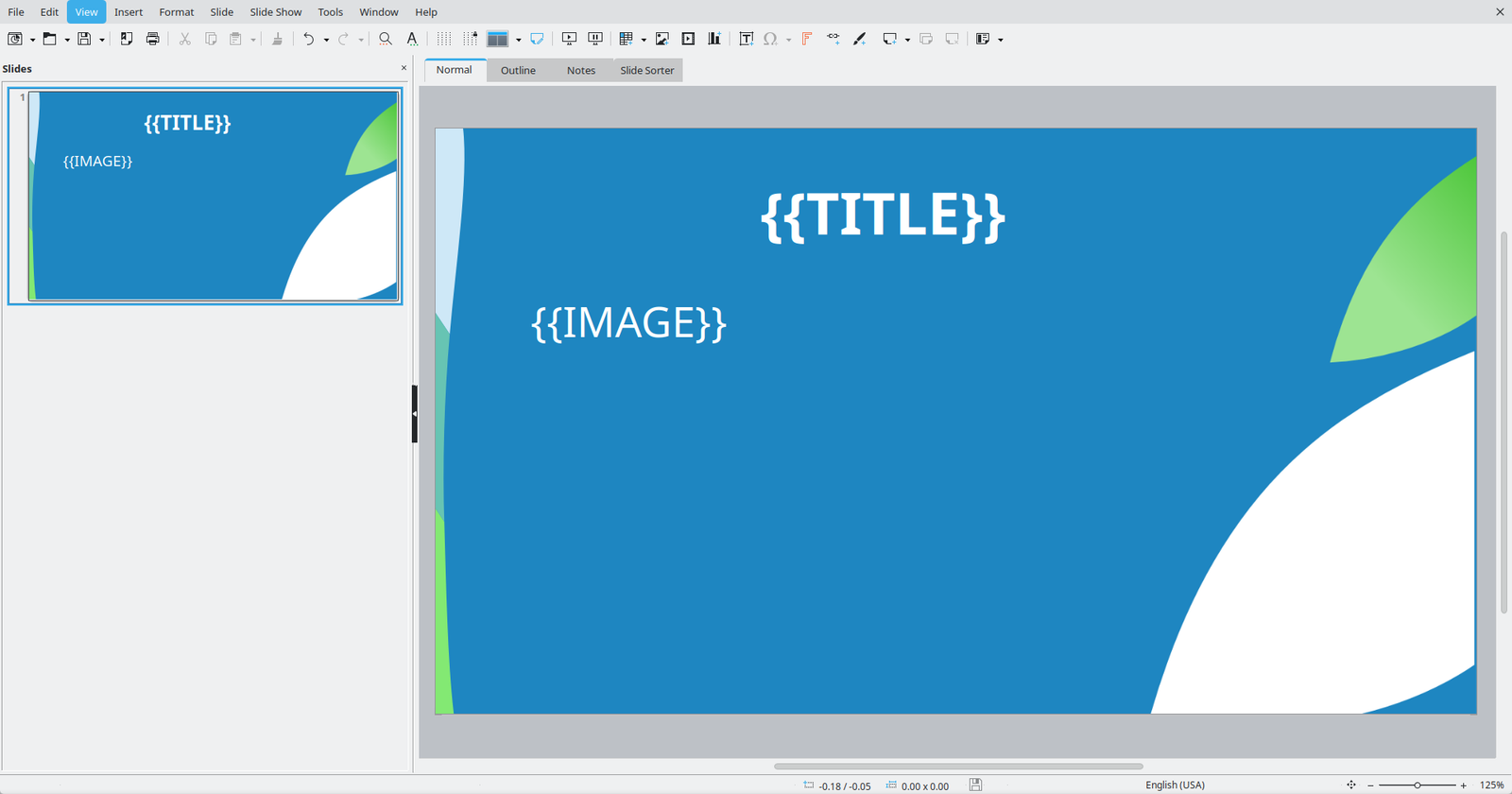Expand the Save button dropdown arrow
Screen dimensions: 1512x794
click(102, 40)
